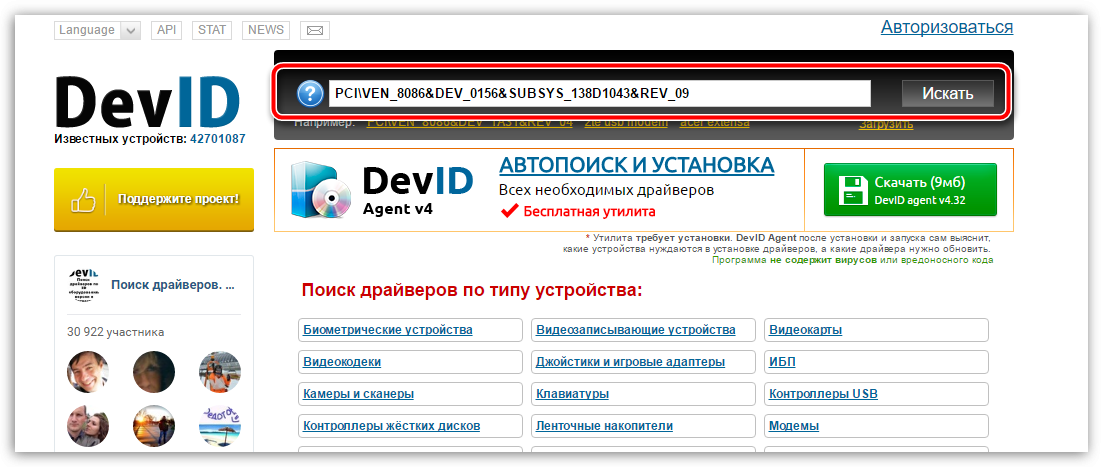The image size is (1103, 467).
Task: Click the Авторизоваться login link
Action: pyautogui.click(x=946, y=27)
